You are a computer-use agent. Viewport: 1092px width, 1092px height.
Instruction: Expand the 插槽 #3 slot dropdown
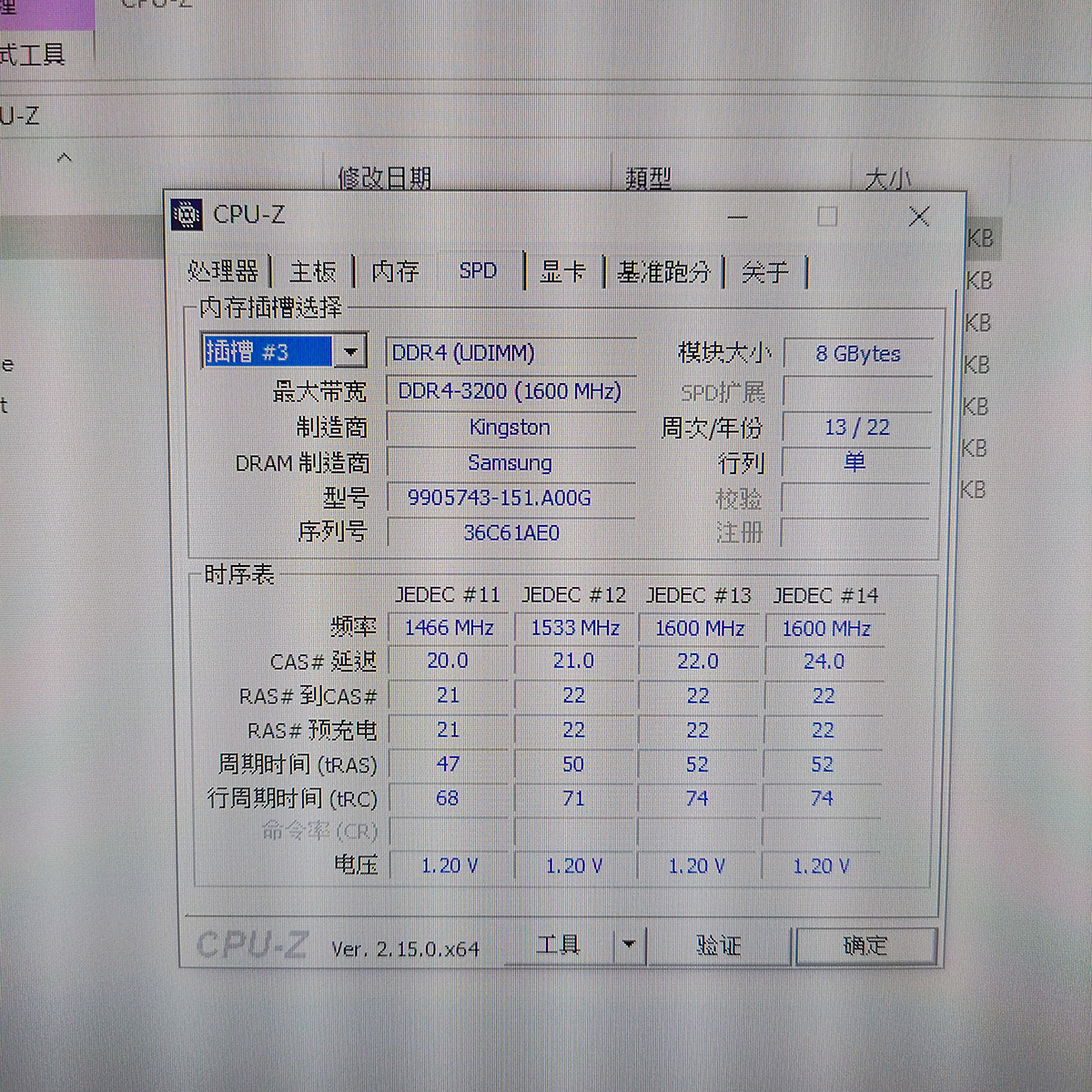coord(350,351)
